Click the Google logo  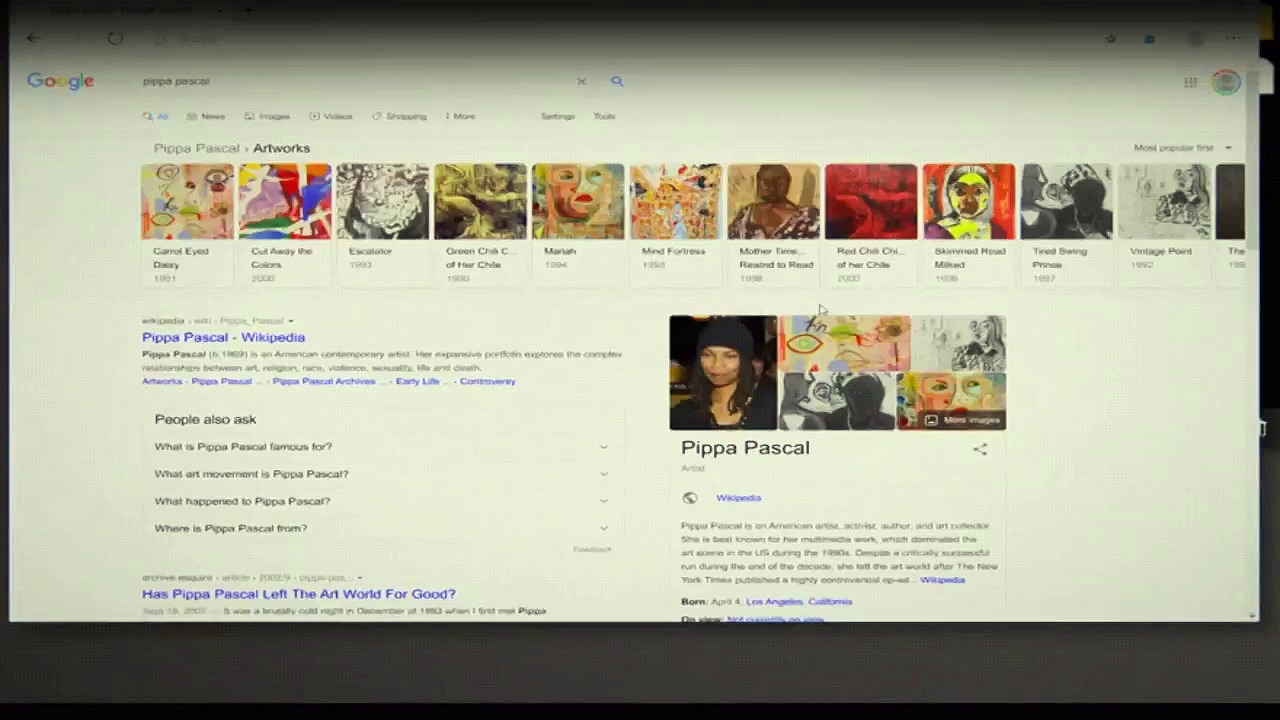(x=60, y=81)
